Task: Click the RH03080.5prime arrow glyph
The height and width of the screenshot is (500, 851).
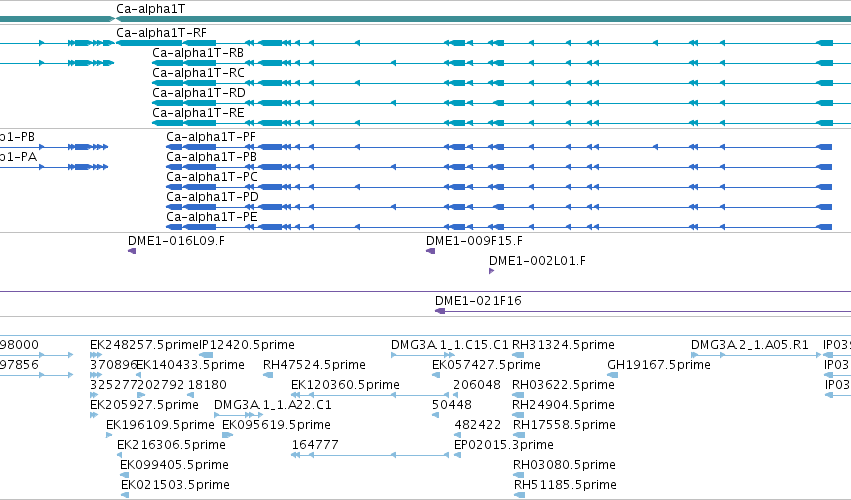Action: pyautogui.click(x=519, y=475)
